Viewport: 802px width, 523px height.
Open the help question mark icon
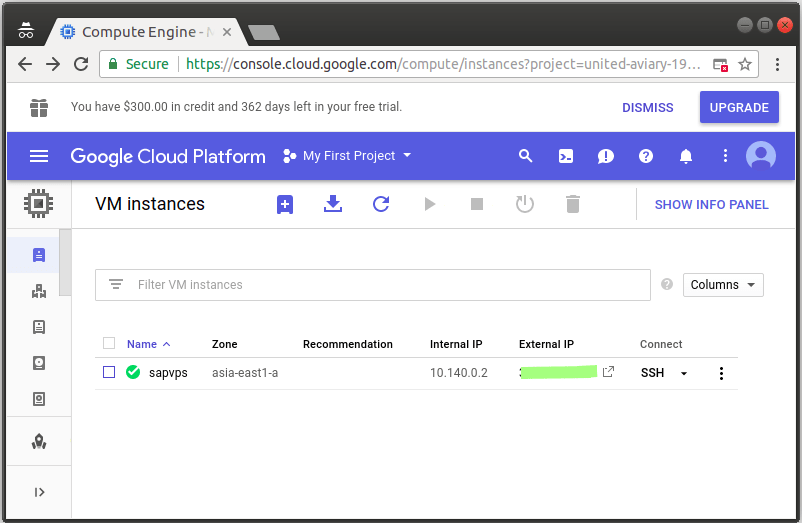point(646,156)
